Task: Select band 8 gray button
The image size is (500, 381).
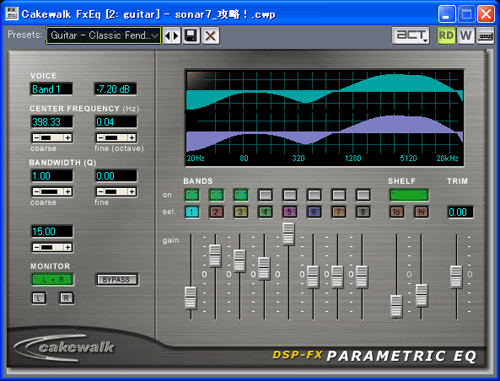Action: pos(363,212)
